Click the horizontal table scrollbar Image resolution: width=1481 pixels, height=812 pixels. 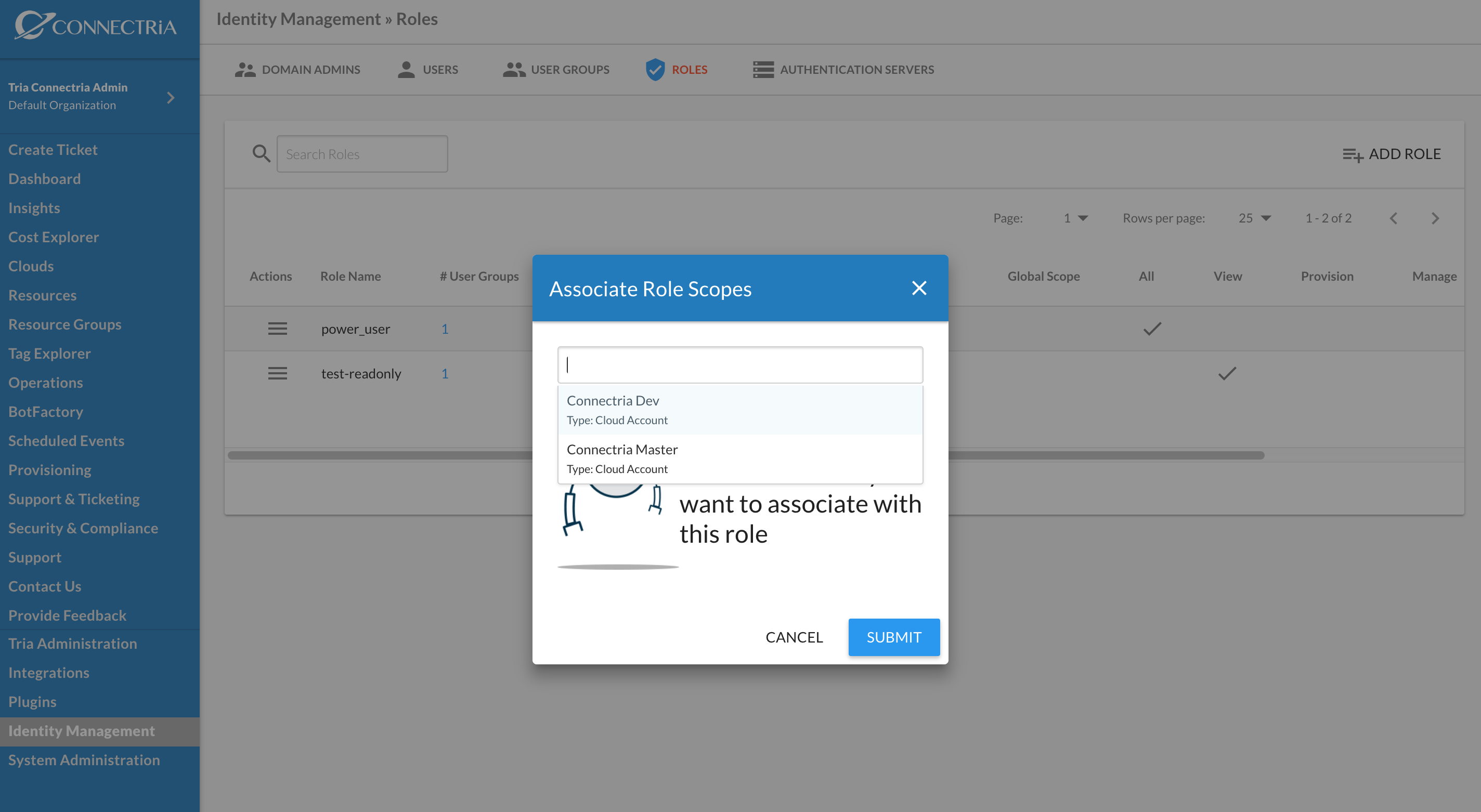pos(746,455)
